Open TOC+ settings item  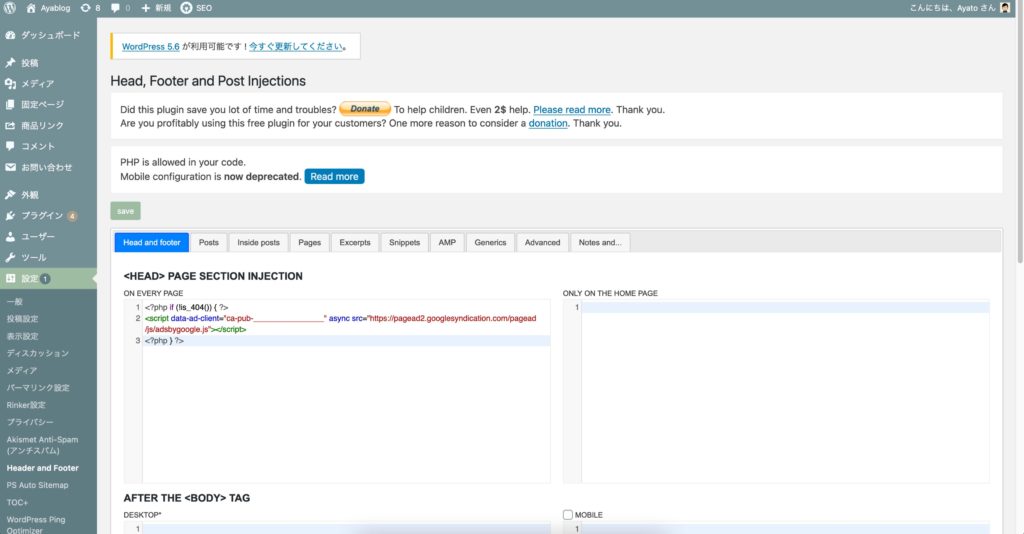(17, 503)
